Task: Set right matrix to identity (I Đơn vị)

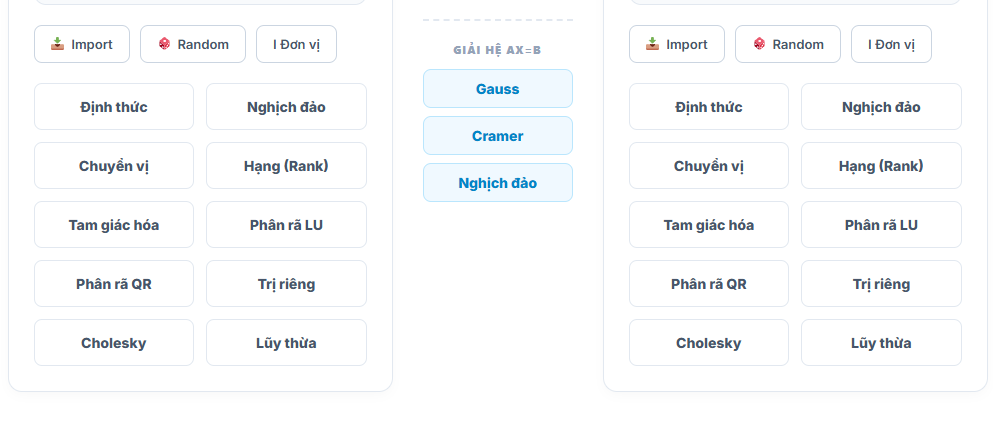Action: [891, 44]
